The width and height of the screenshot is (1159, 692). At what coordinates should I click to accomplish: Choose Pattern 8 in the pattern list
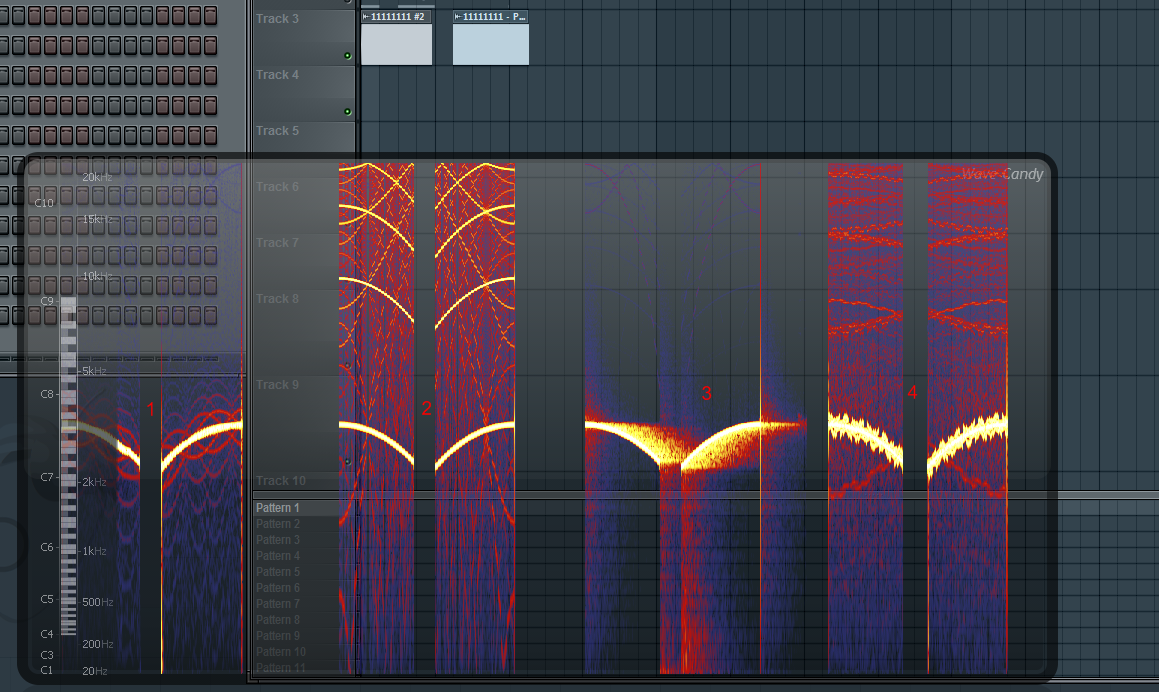305,620
